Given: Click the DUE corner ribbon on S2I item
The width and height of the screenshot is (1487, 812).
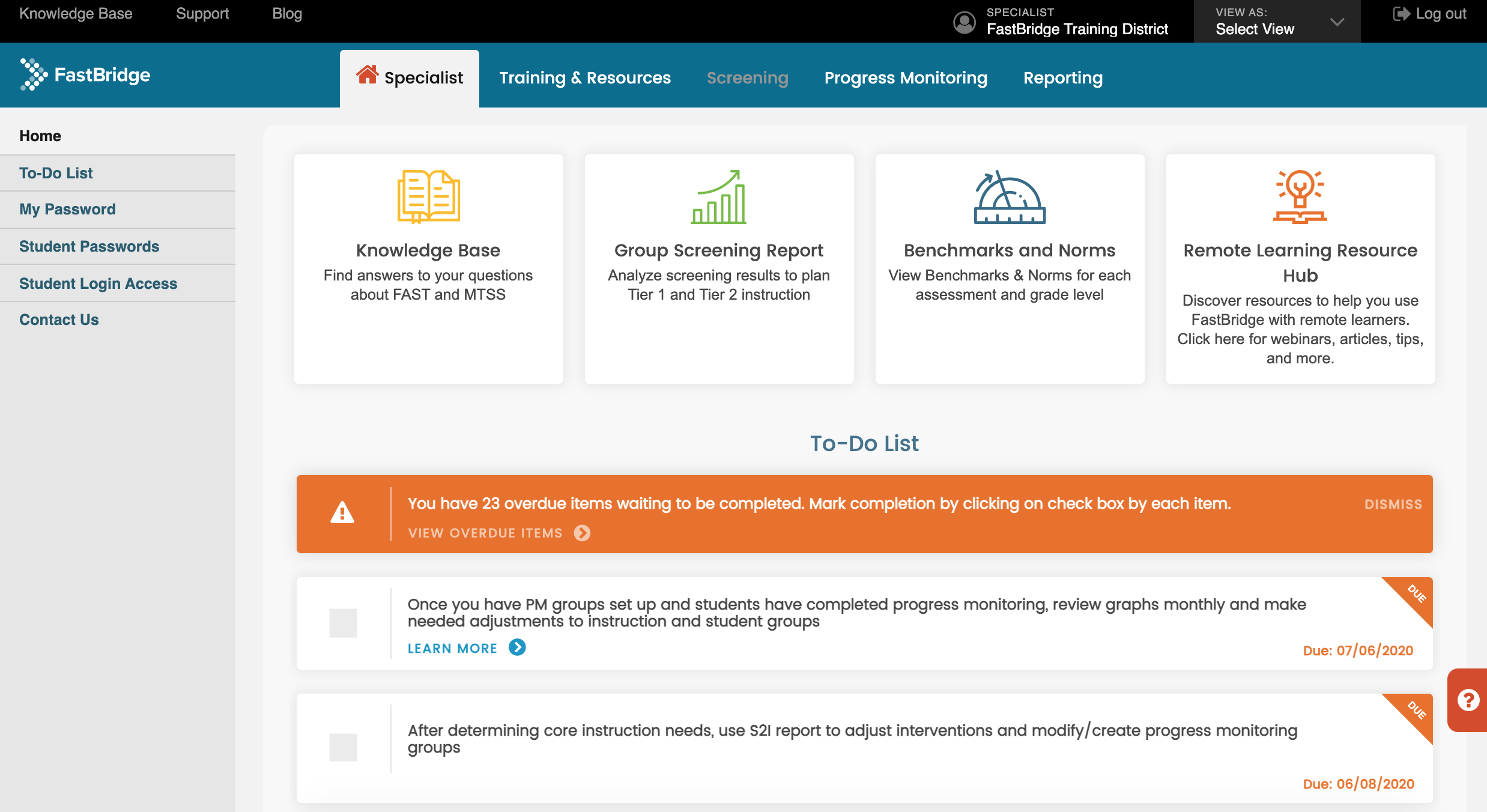Looking at the screenshot, I should coord(1414,712).
